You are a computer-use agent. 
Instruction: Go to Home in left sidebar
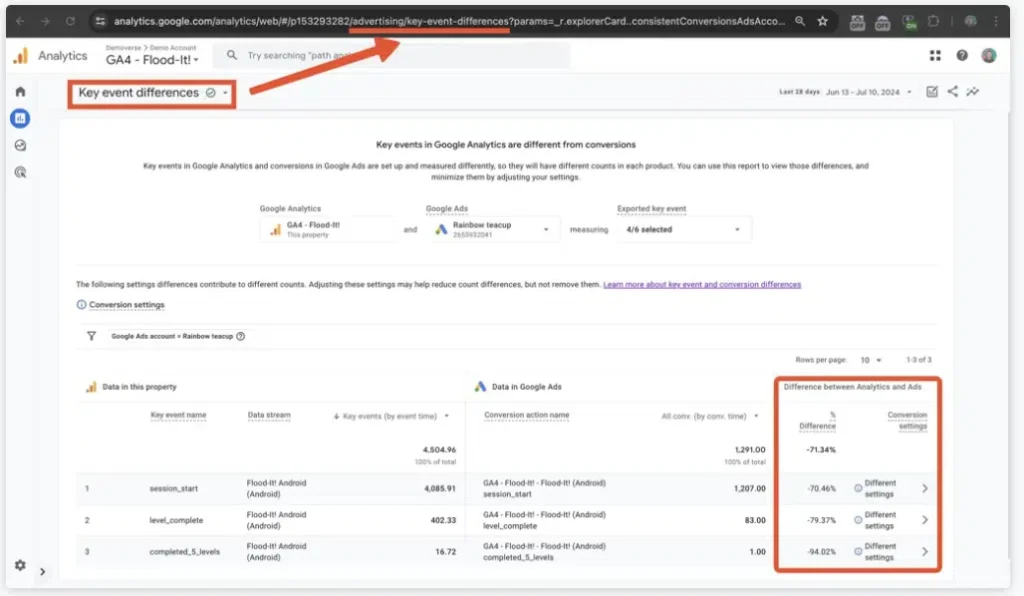[20, 92]
